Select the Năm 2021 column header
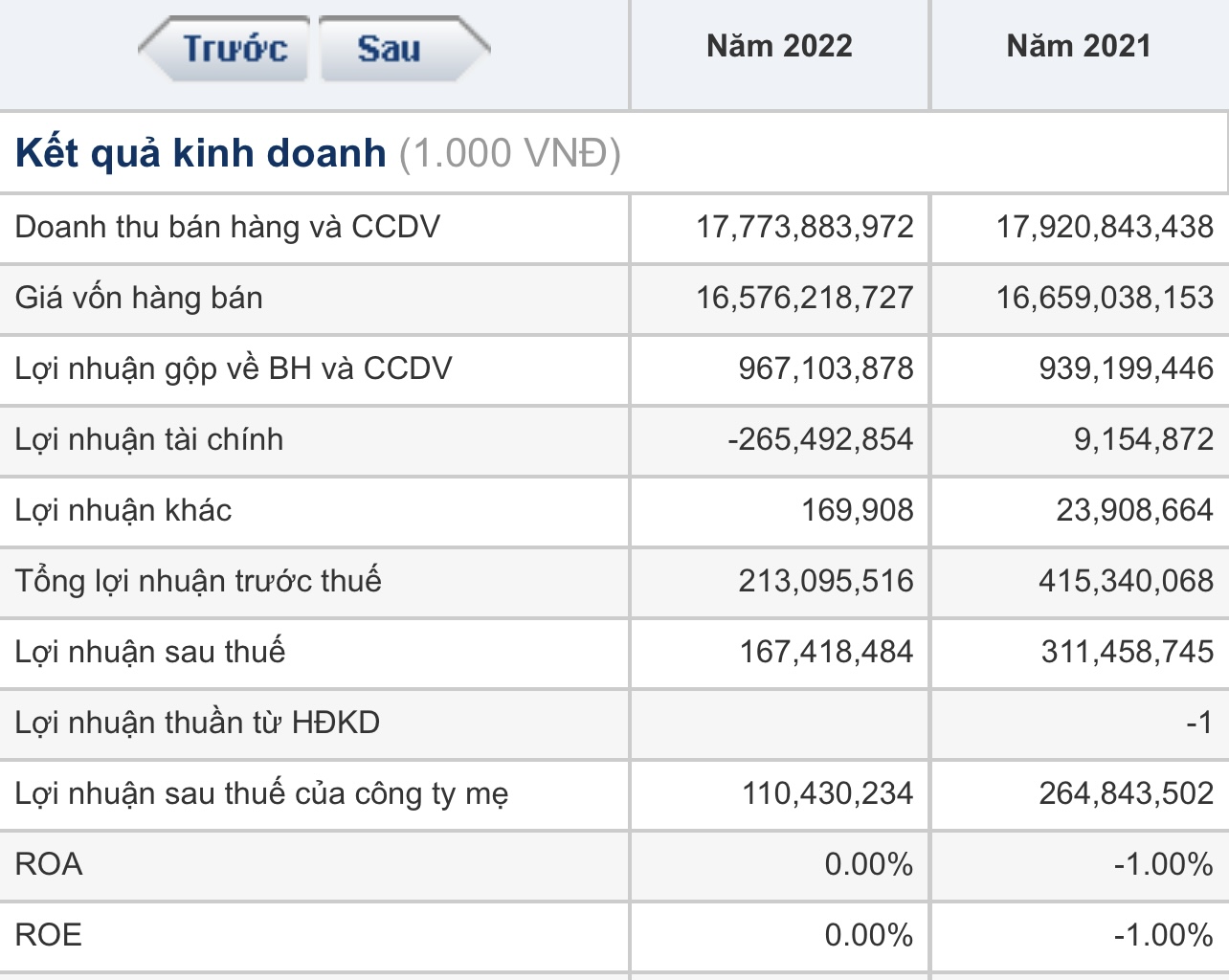 coord(1079,46)
